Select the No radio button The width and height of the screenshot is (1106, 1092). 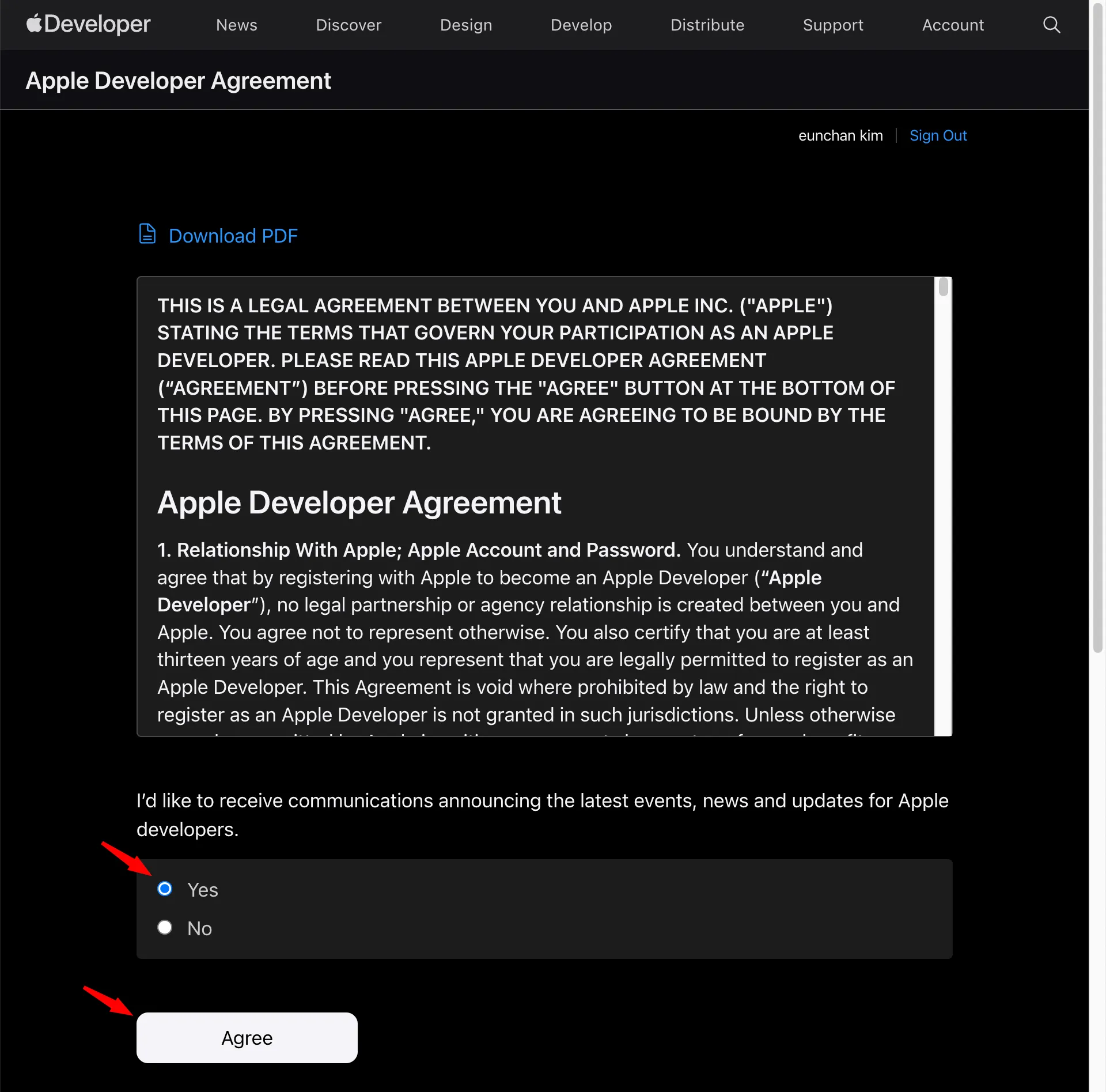click(165, 927)
